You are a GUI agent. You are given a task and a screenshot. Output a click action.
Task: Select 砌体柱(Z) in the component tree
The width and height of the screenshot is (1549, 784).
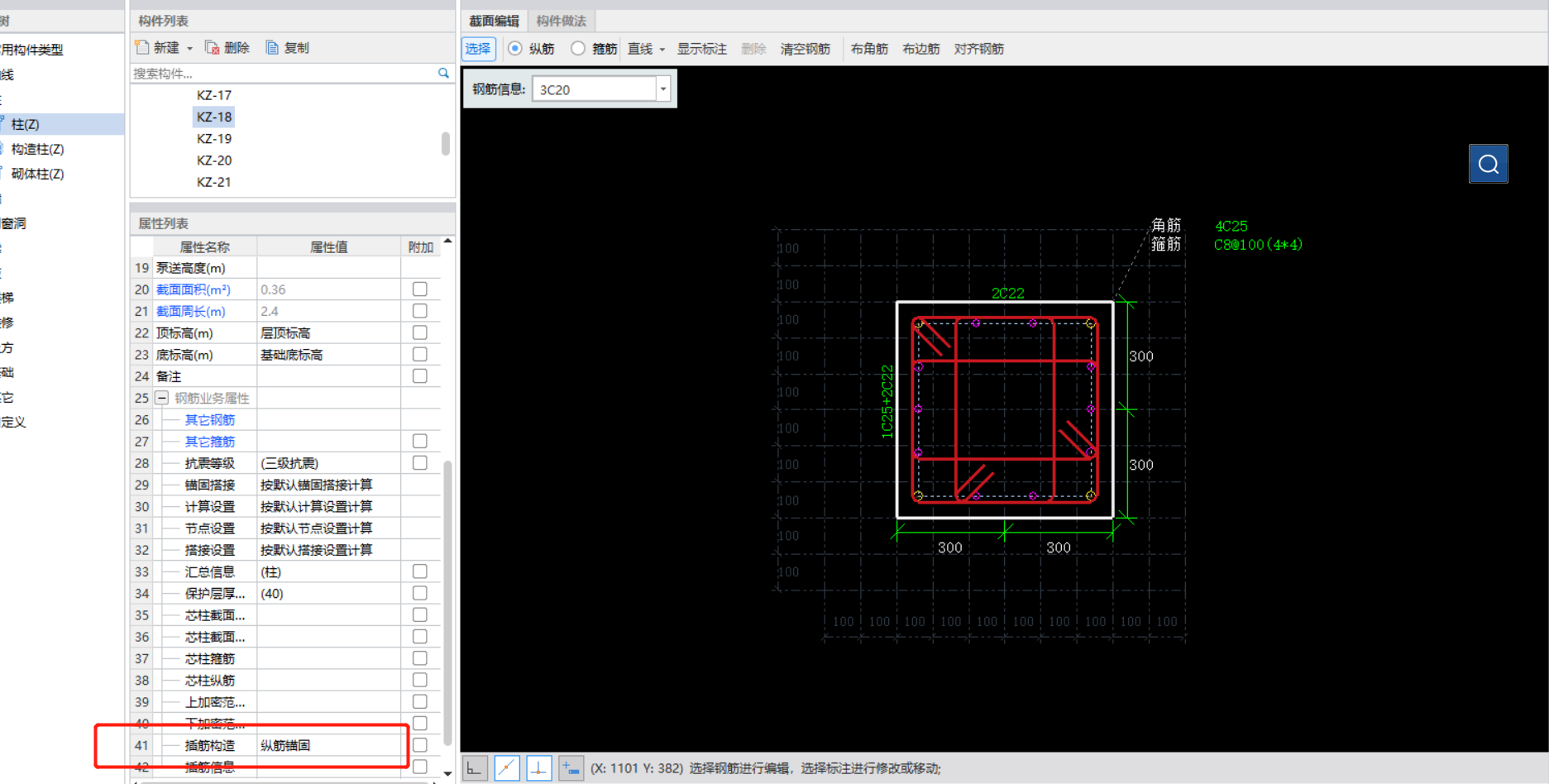[37, 174]
